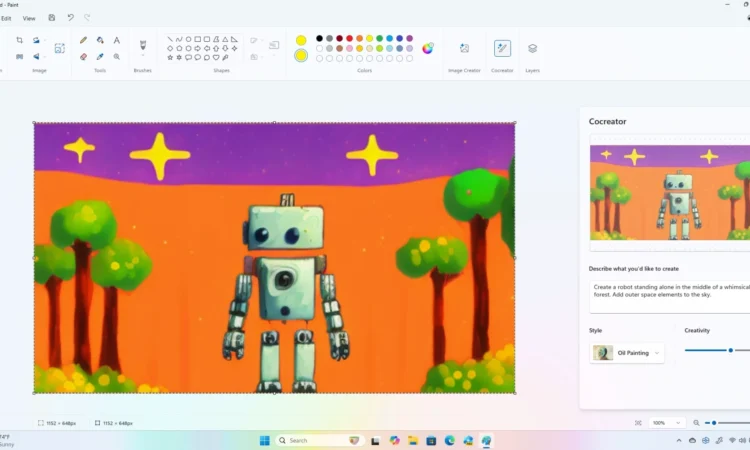This screenshot has width=750, height=450.
Task: Select the five-point star shape
Action: [170, 57]
